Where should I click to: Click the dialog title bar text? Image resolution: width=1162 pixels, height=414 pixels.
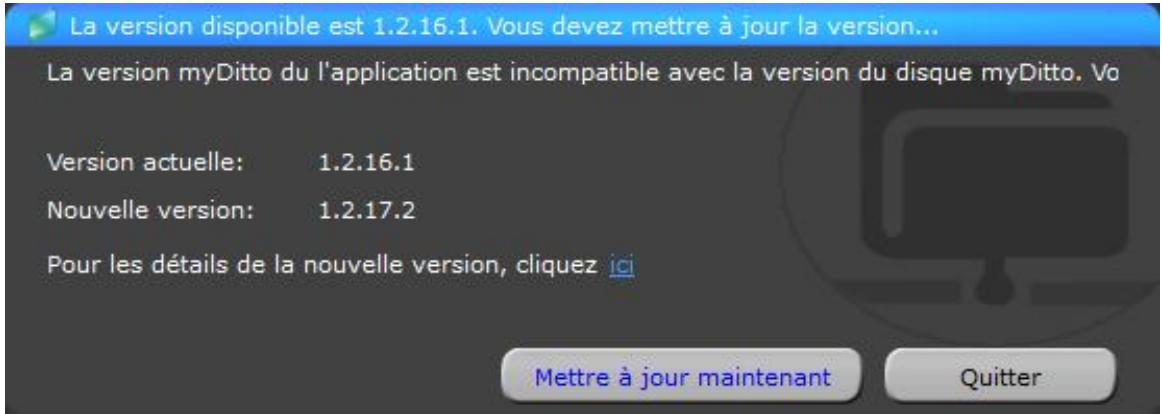tap(504, 29)
